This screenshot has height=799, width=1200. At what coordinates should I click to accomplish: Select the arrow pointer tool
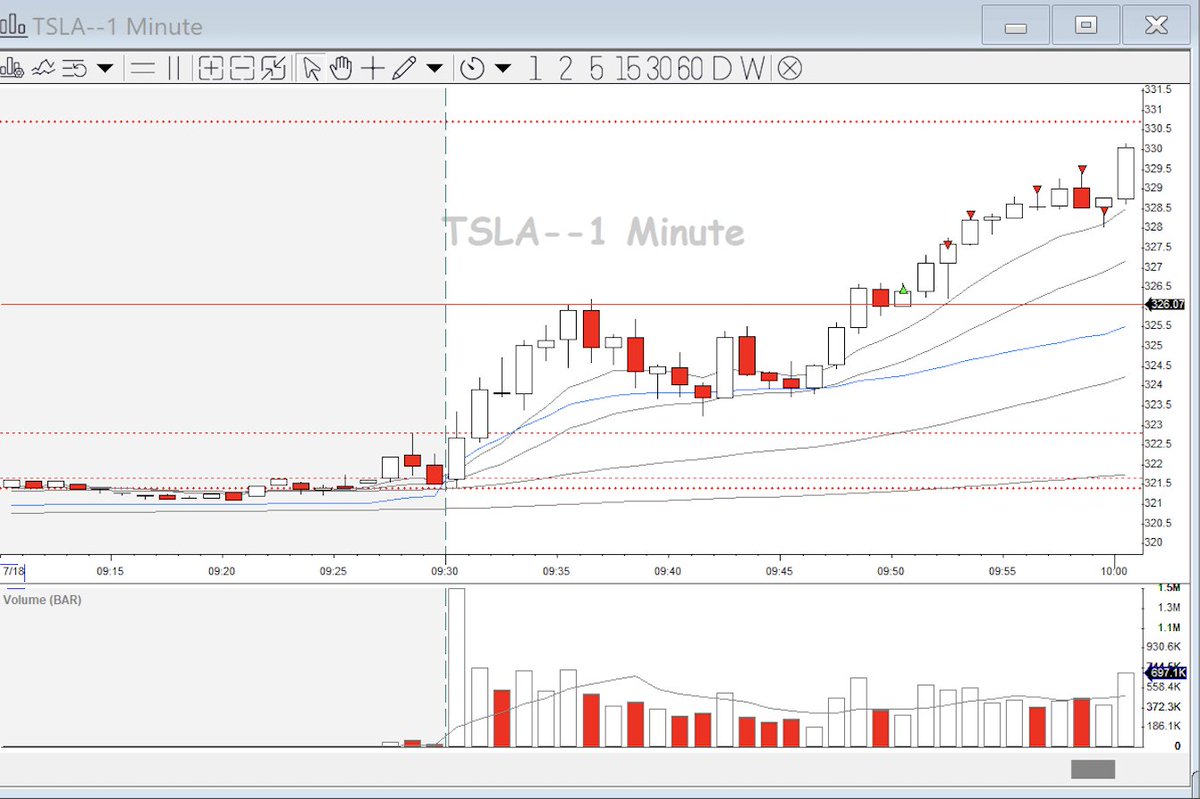tap(311, 68)
